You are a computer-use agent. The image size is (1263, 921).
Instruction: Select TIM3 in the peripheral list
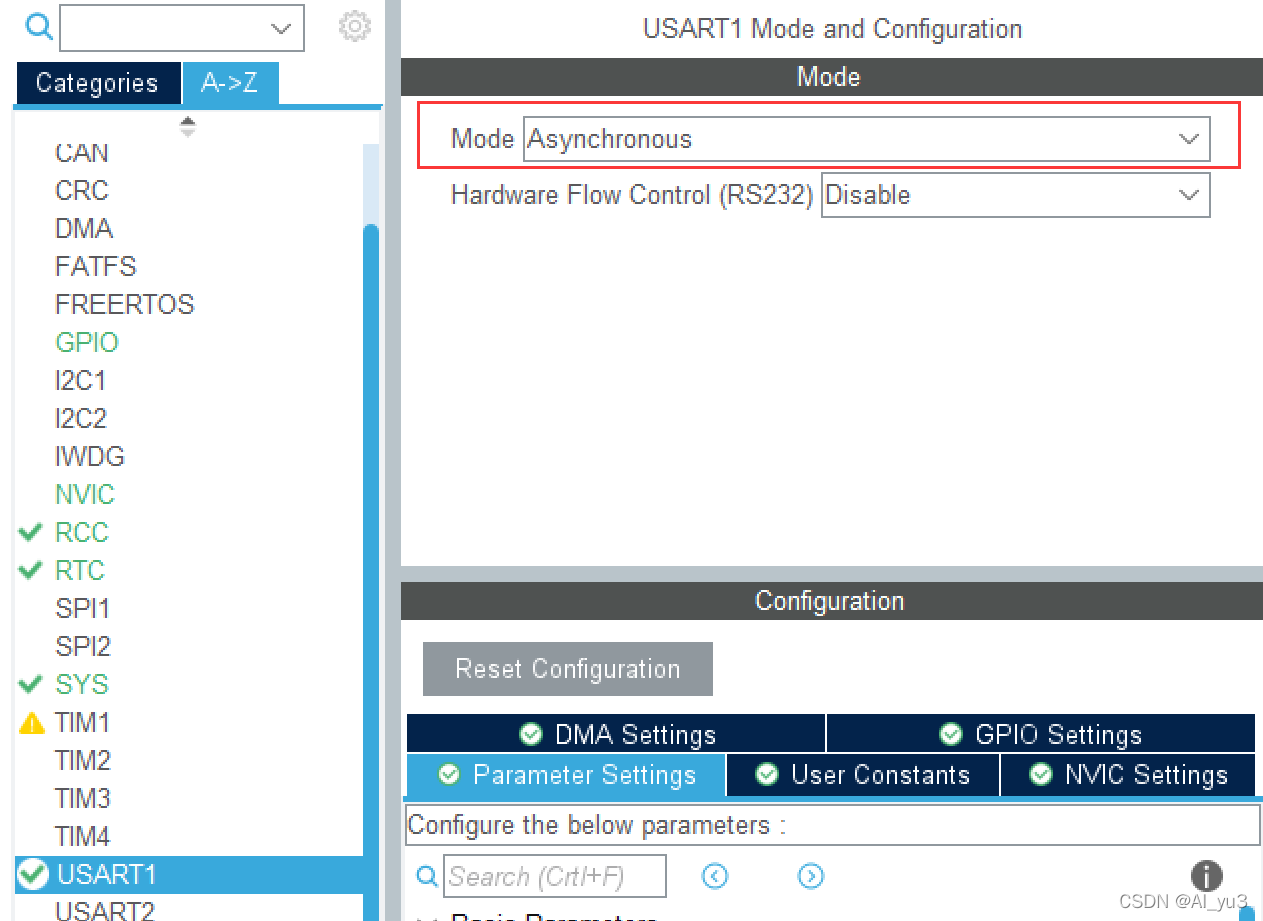click(83, 798)
